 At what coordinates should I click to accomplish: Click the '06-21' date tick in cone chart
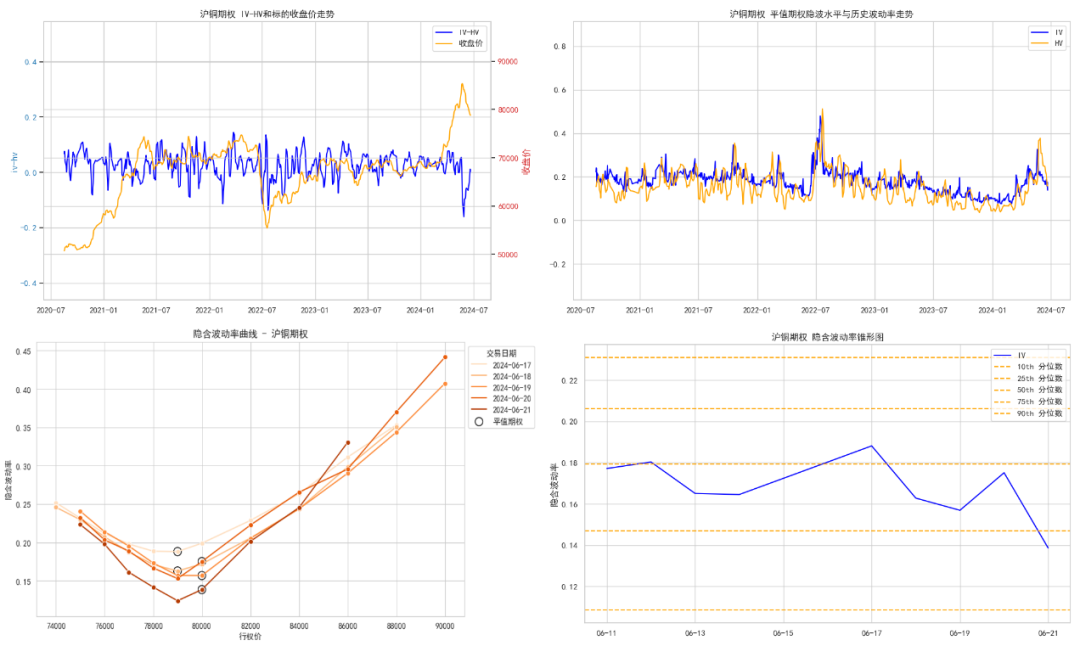(x=1048, y=634)
